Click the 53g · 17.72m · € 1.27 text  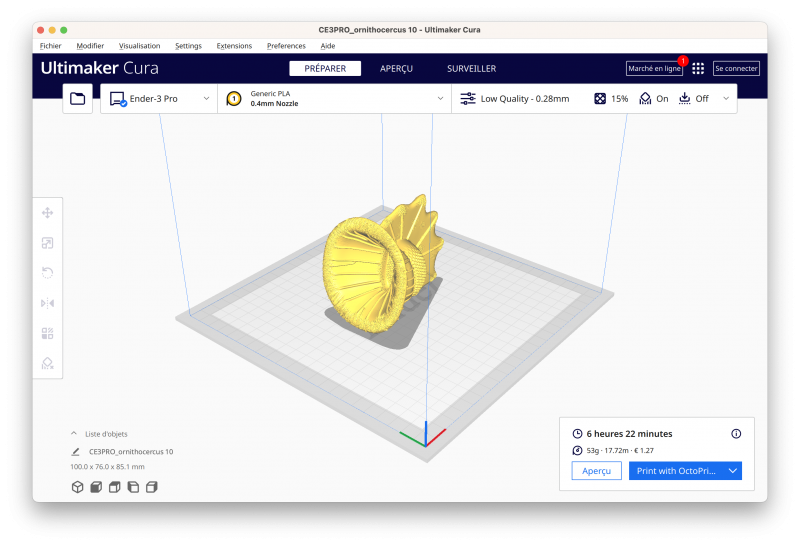pos(620,451)
